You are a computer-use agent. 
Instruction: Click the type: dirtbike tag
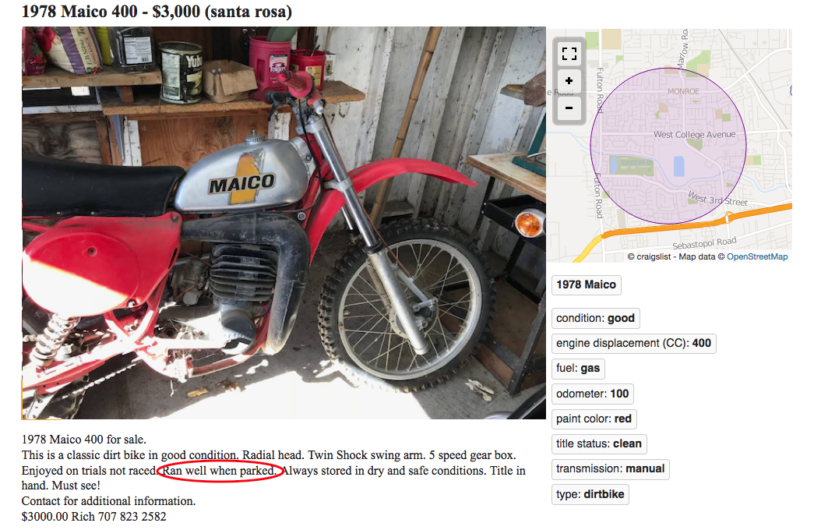click(590, 494)
